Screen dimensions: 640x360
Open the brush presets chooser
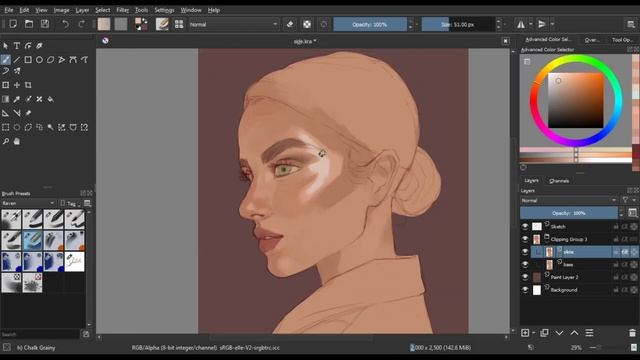click(x=179, y=24)
